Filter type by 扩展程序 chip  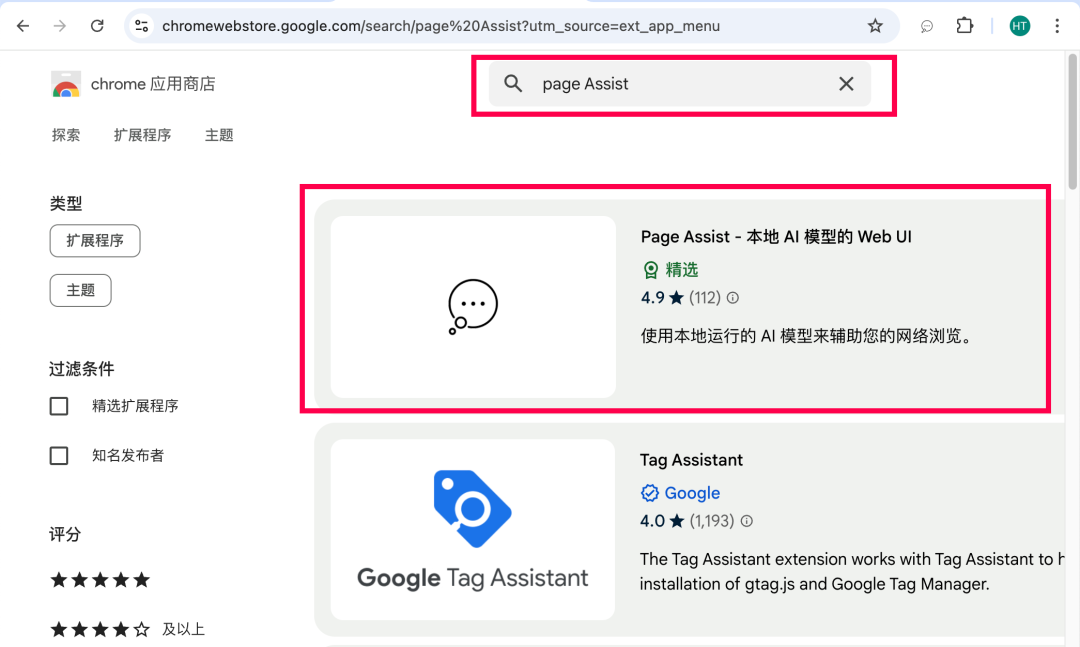pyautogui.click(x=95, y=240)
